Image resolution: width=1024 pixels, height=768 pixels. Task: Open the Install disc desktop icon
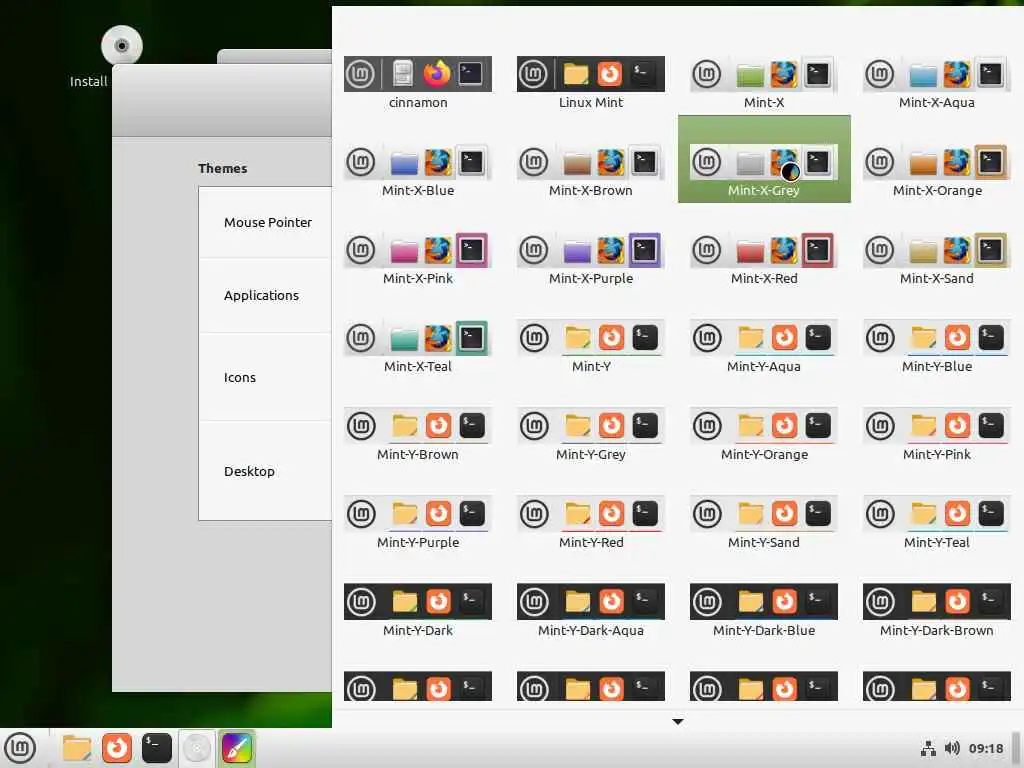tap(121, 46)
